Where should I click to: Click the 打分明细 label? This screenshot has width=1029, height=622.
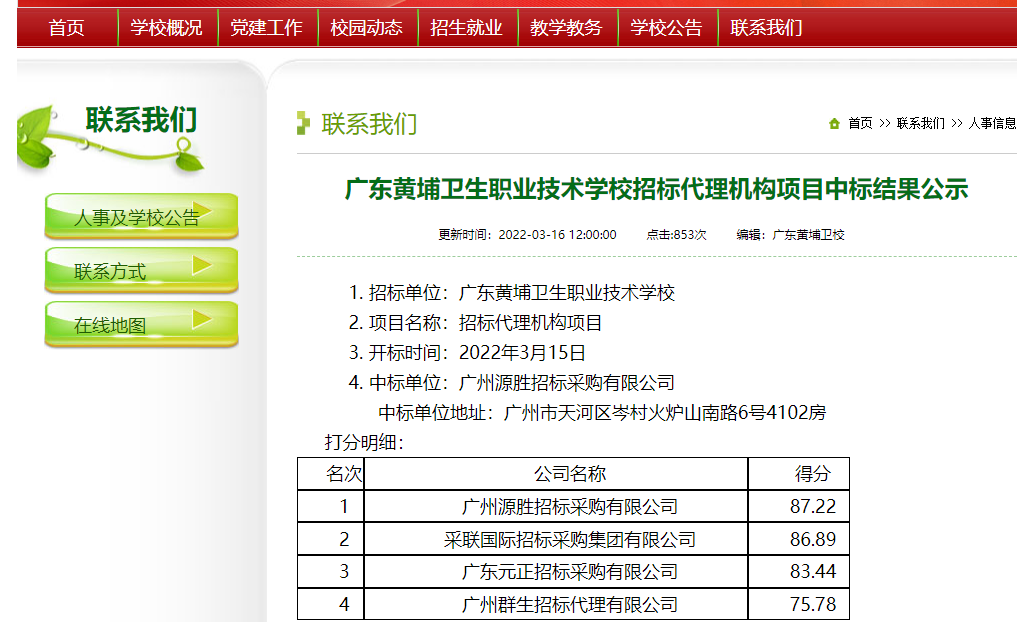pos(364,442)
